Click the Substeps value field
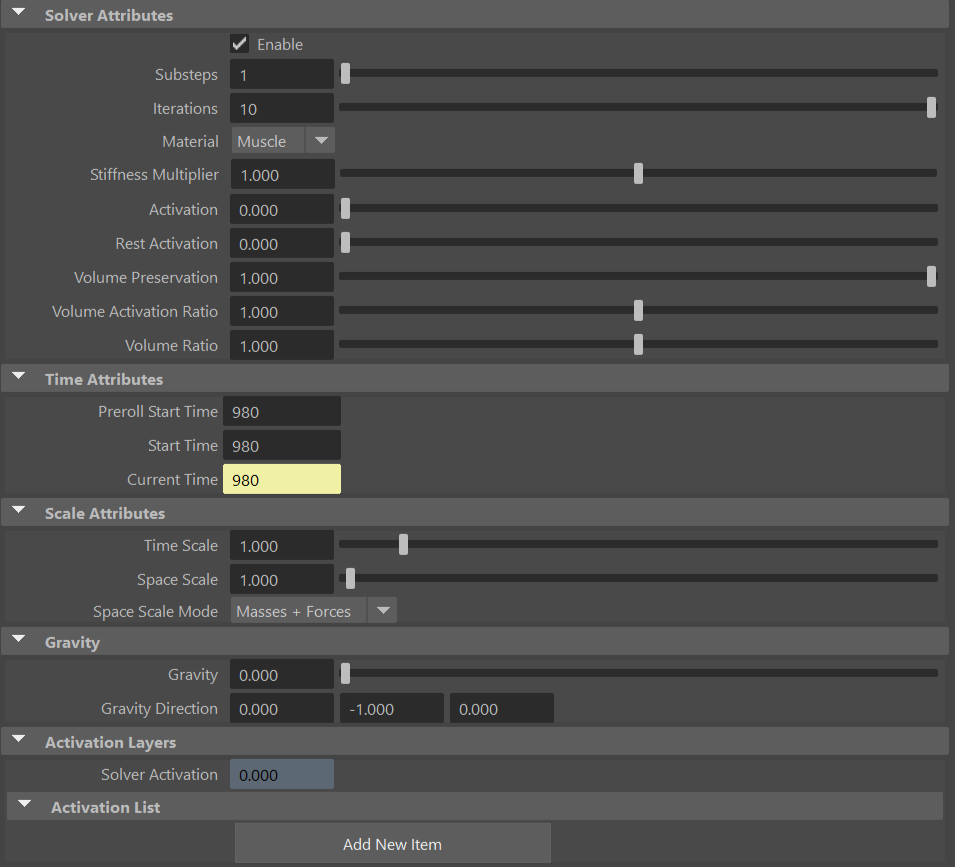The image size is (955, 867). tap(282, 74)
